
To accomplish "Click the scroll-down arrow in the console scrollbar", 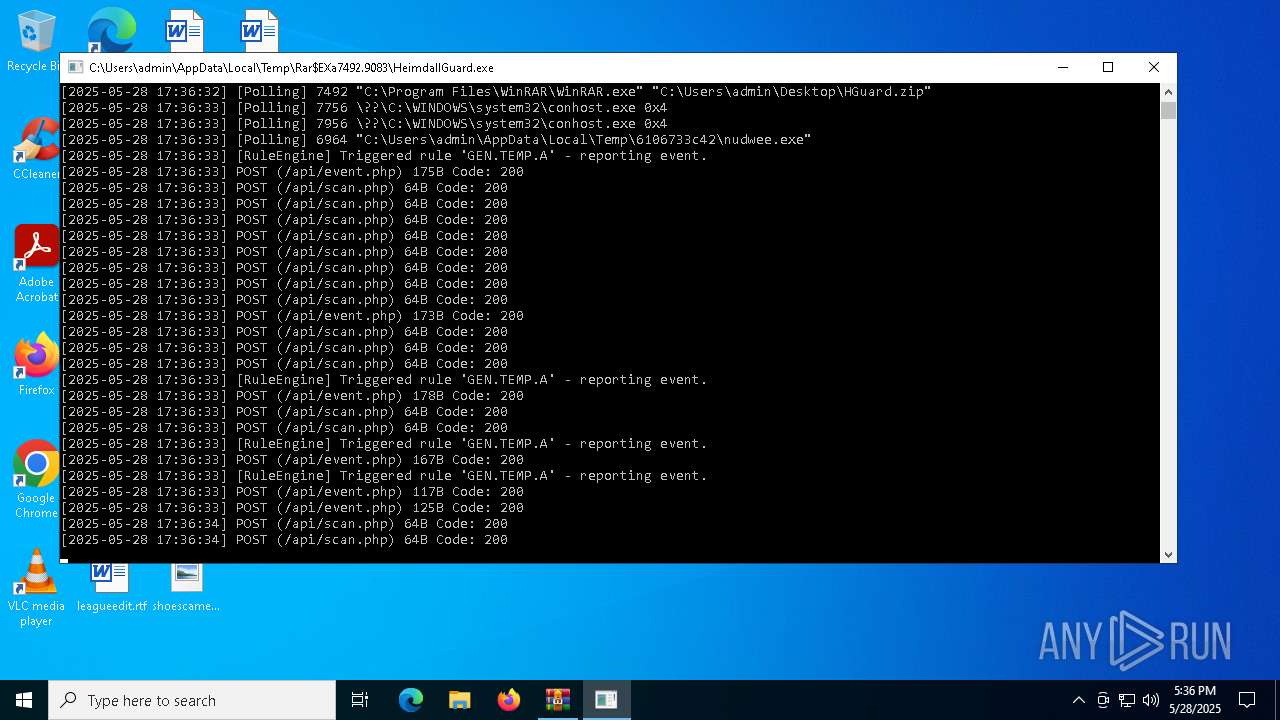I will (1168, 555).
